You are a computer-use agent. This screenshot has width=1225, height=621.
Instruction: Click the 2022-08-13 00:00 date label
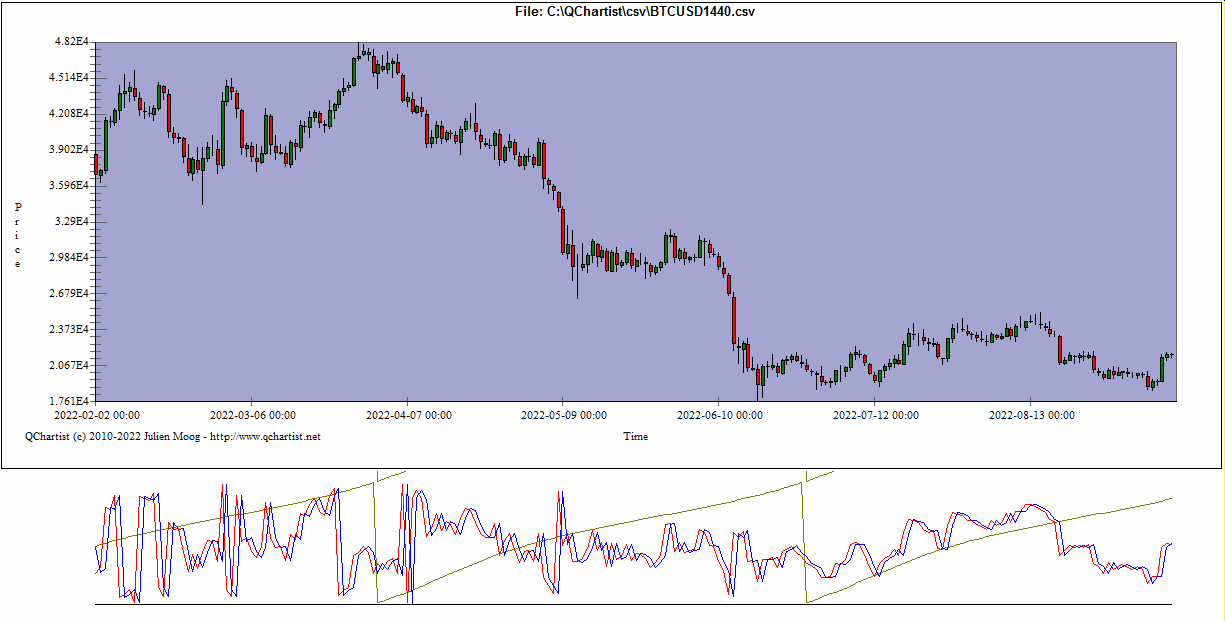(x=1031, y=414)
